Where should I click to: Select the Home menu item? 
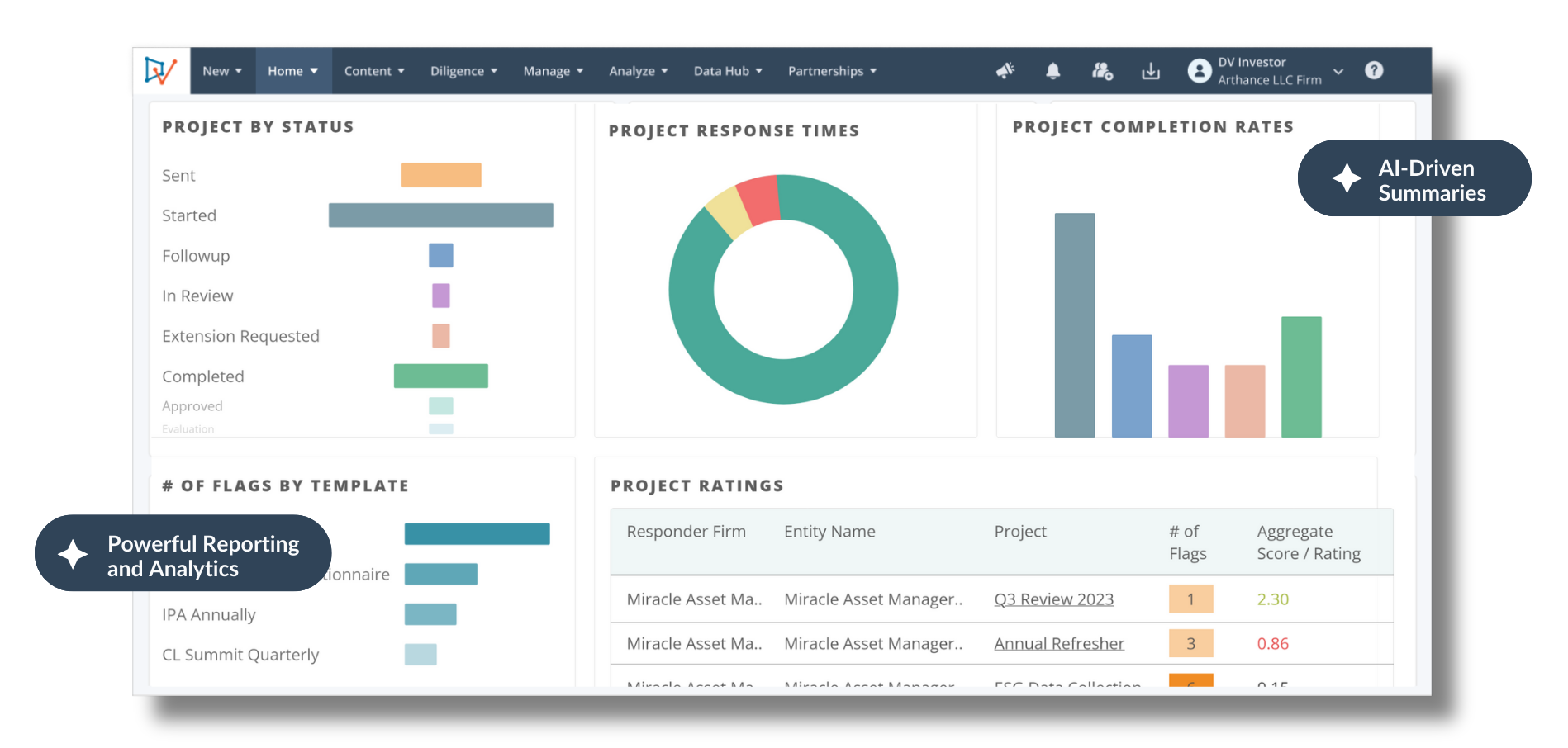[x=292, y=71]
